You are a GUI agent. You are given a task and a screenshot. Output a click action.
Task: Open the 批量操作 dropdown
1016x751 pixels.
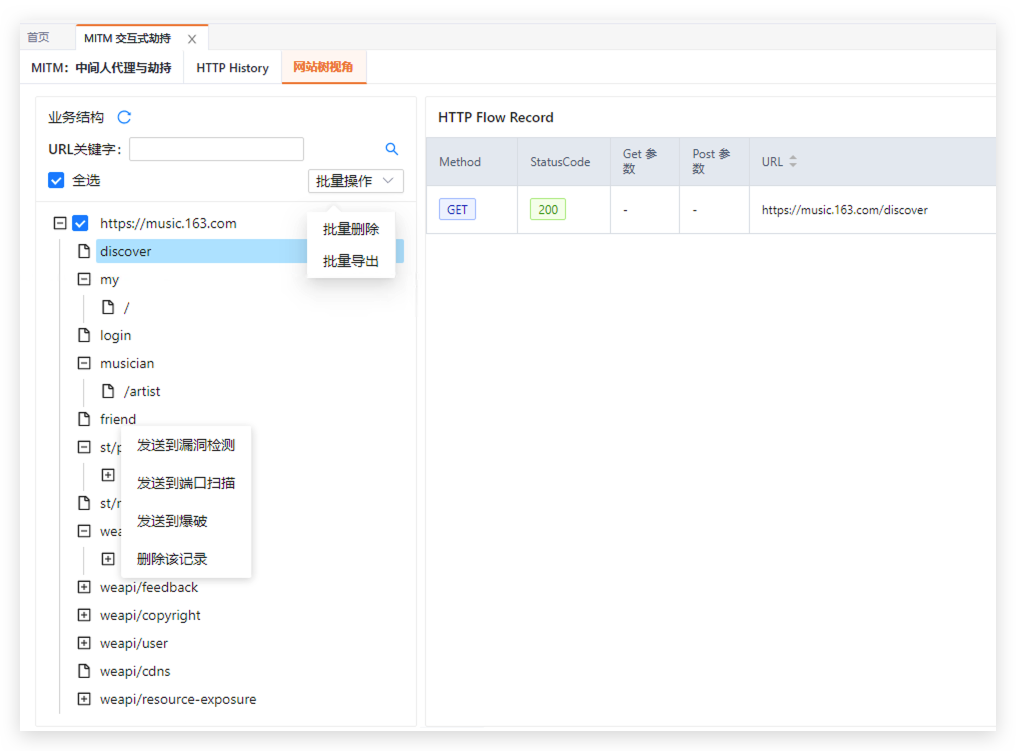[356, 181]
